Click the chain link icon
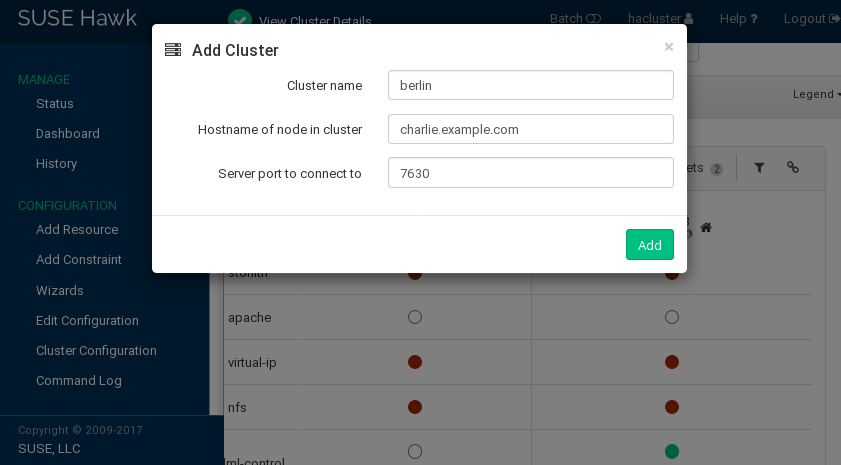This screenshot has width=841, height=465. point(793,168)
